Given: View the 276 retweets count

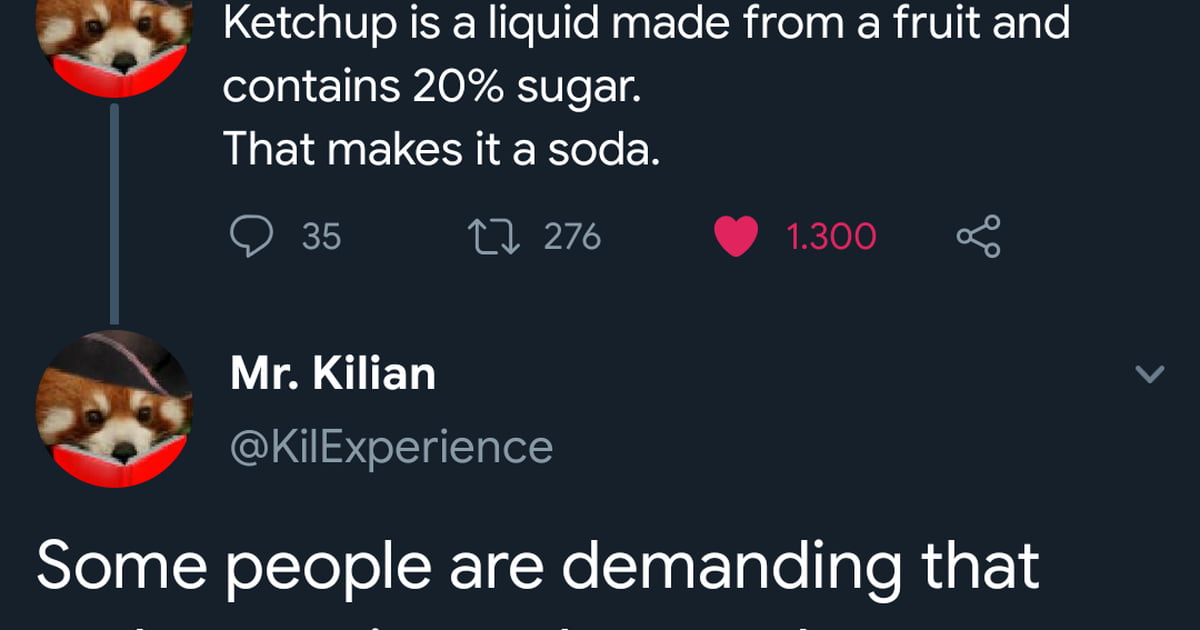Looking at the screenshot, I should (572, 236).
